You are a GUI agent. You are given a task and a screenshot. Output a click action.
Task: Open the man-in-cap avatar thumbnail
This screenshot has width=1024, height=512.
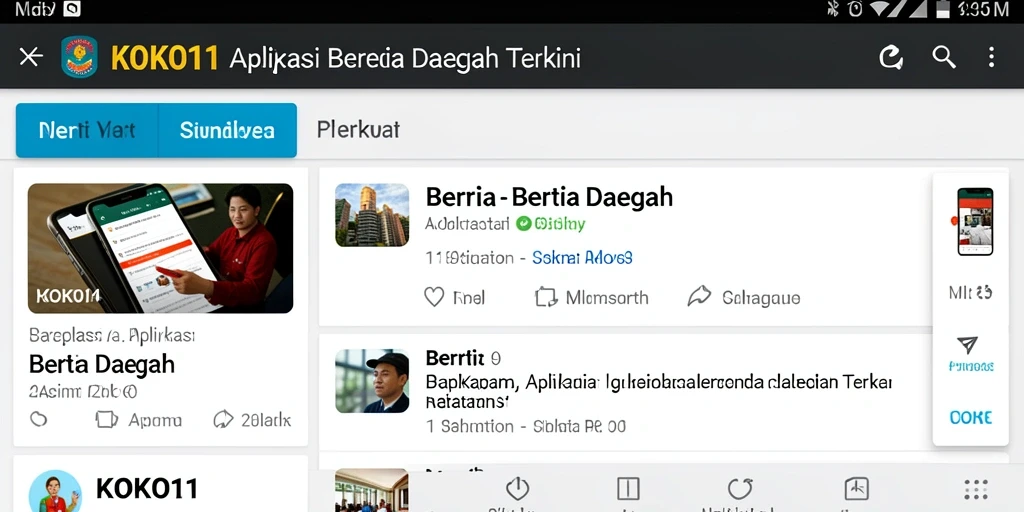(x=372, y=381)
